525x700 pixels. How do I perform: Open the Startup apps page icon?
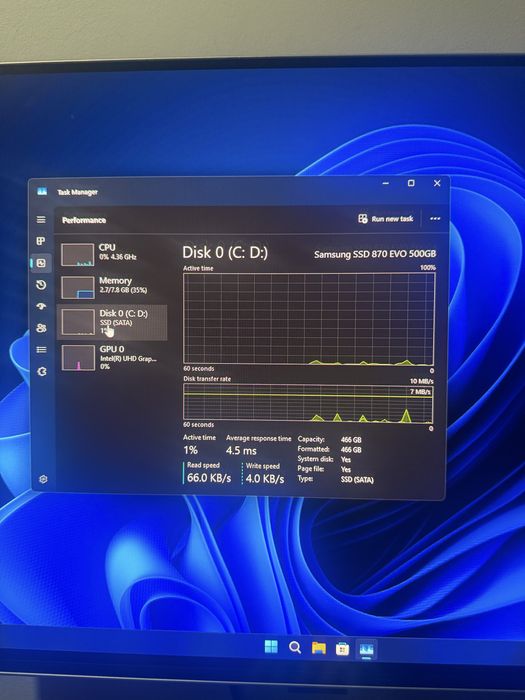click(41, 306)
